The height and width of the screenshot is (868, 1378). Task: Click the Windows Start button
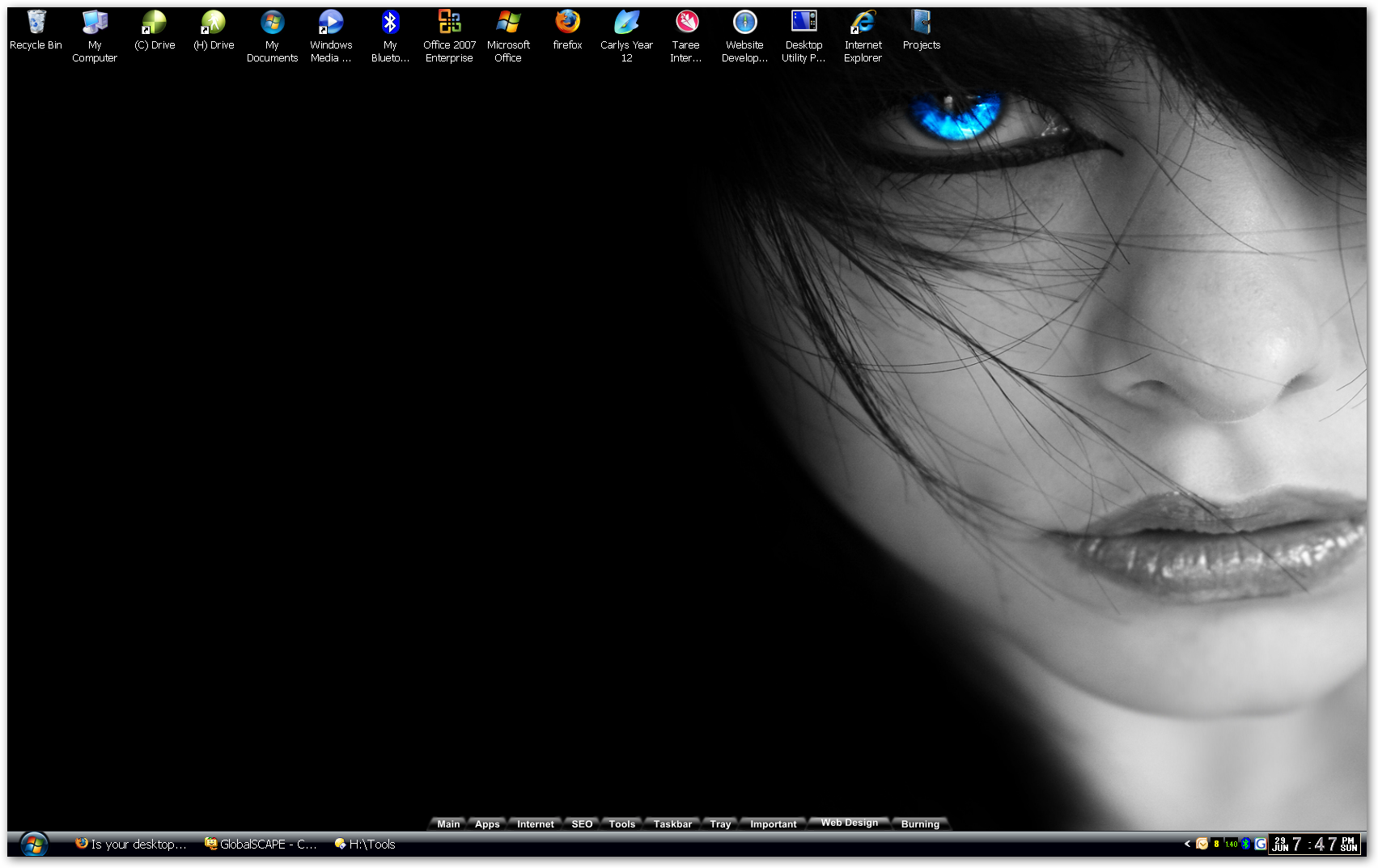pos(34,845)
